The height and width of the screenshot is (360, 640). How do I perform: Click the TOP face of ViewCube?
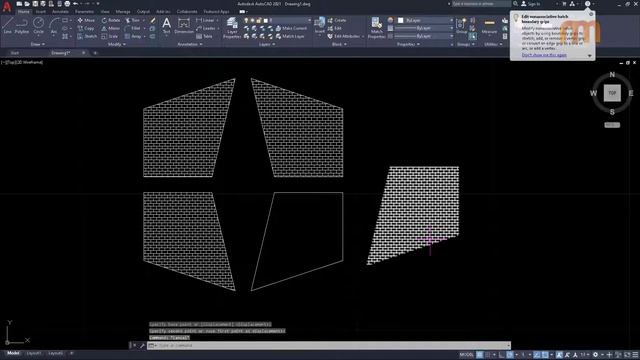click(612, 93)
